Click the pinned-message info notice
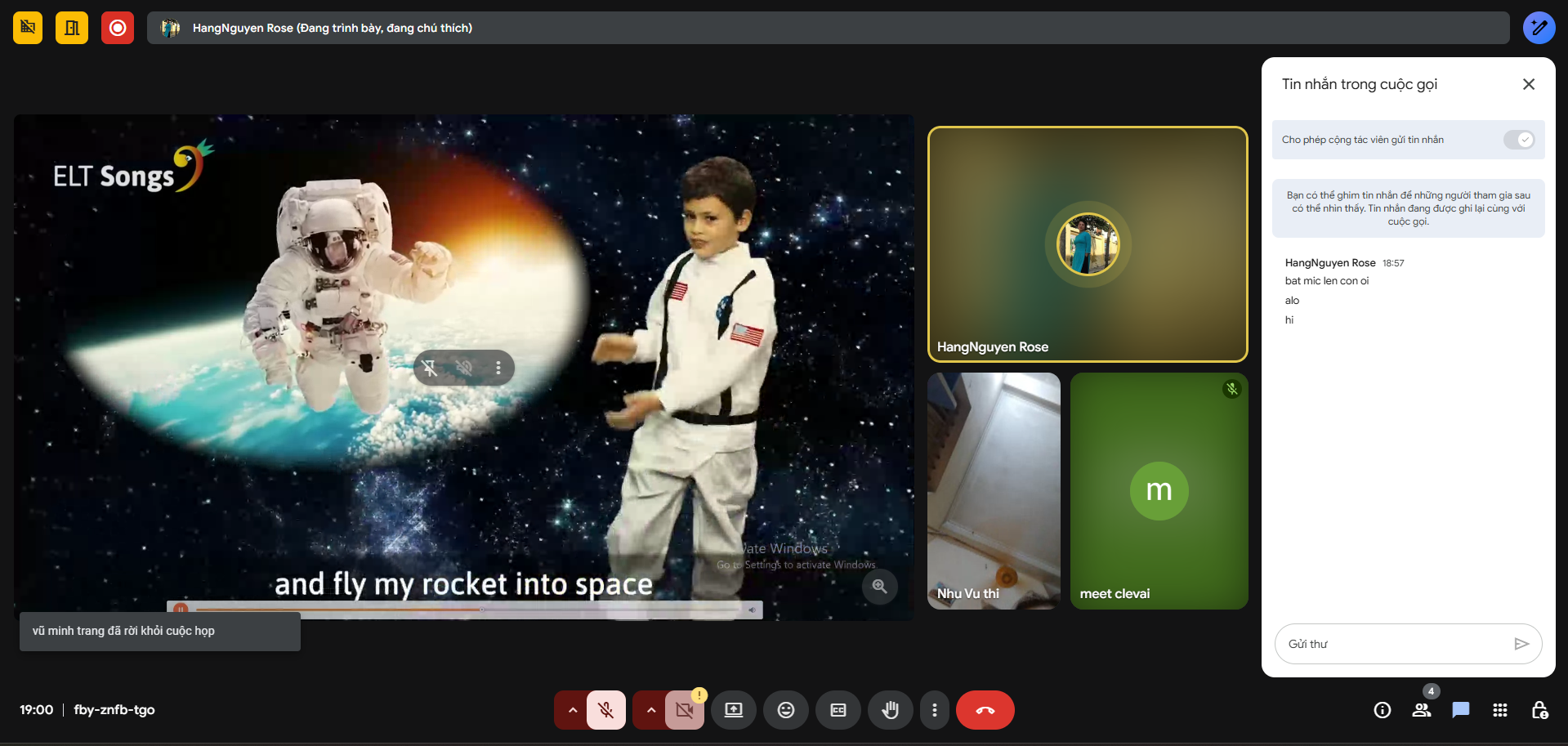The image size is (1568, 746). tap(1408, 208)
